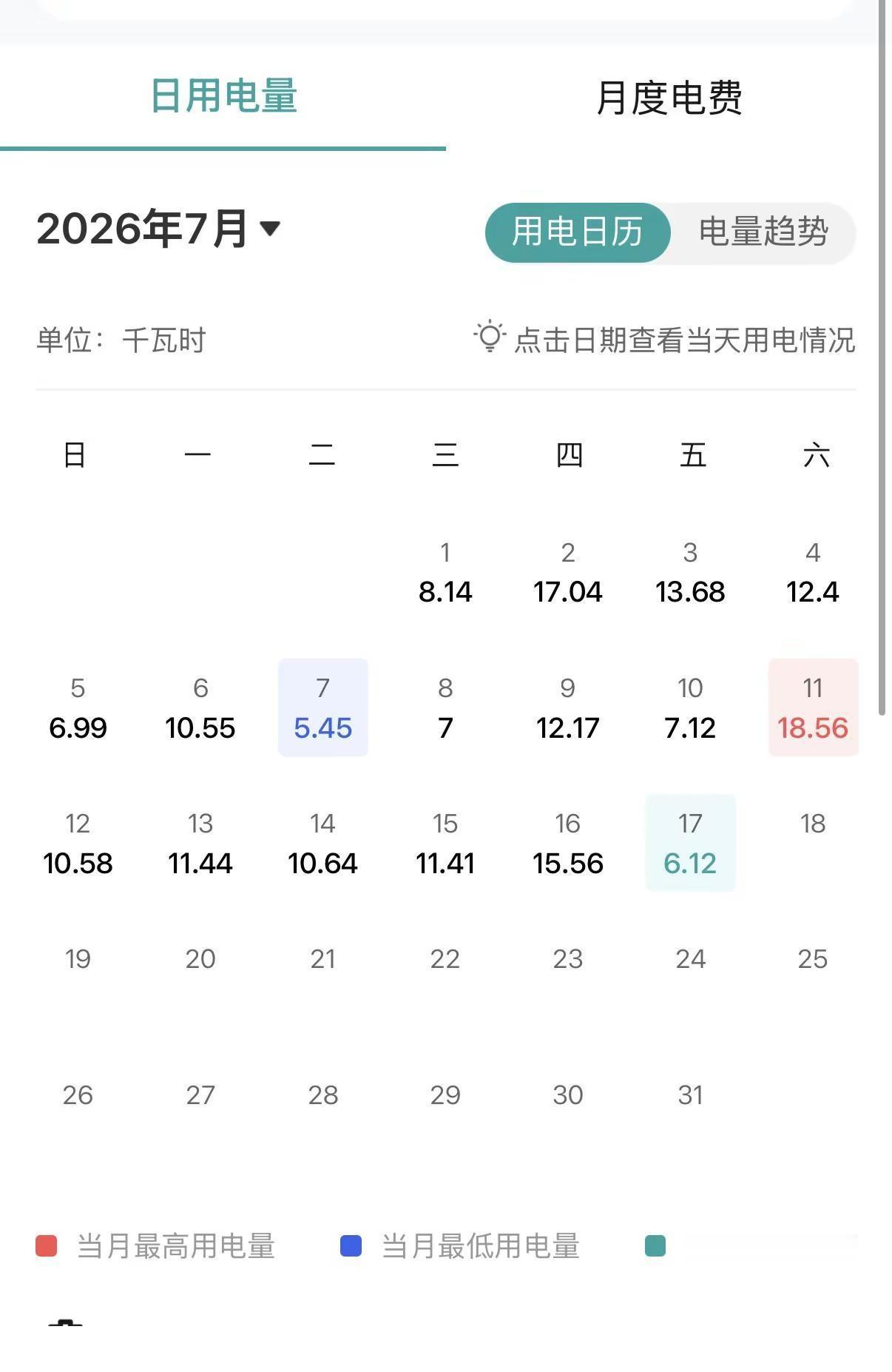The image size is (892, 1372).
Task: Click the blue 当月最低用电量 legend swatch
Action: point(351,1246)
